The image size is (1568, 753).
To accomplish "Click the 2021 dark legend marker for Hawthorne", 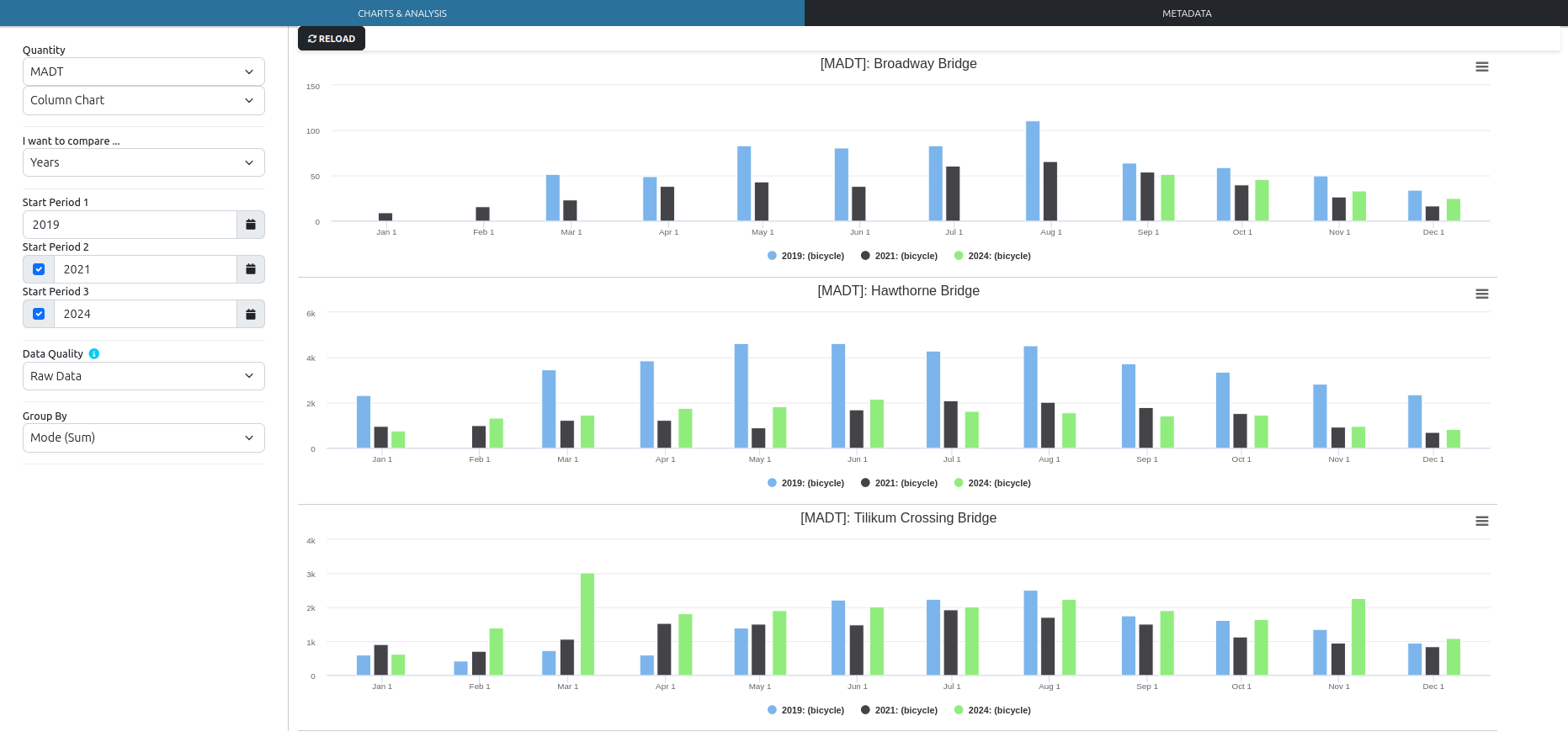I will click(865, 483).
